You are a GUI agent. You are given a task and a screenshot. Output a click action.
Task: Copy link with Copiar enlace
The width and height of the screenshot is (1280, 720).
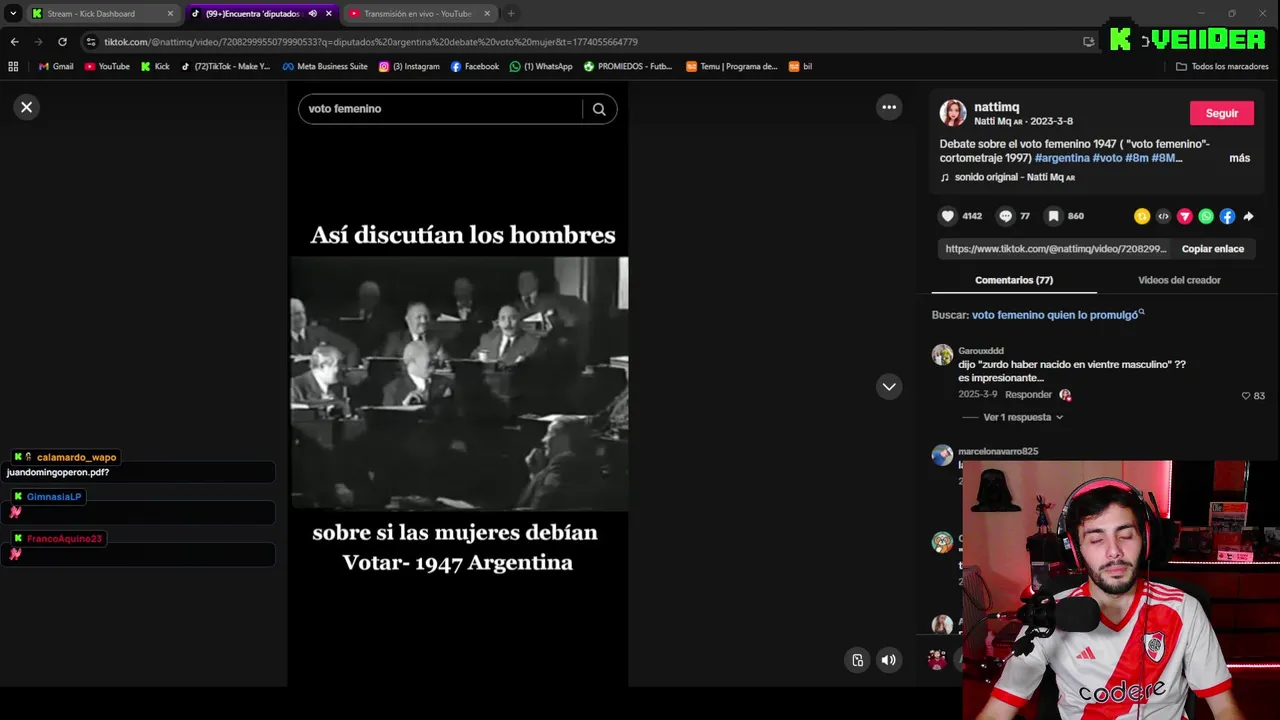[x=1212, y=249]
